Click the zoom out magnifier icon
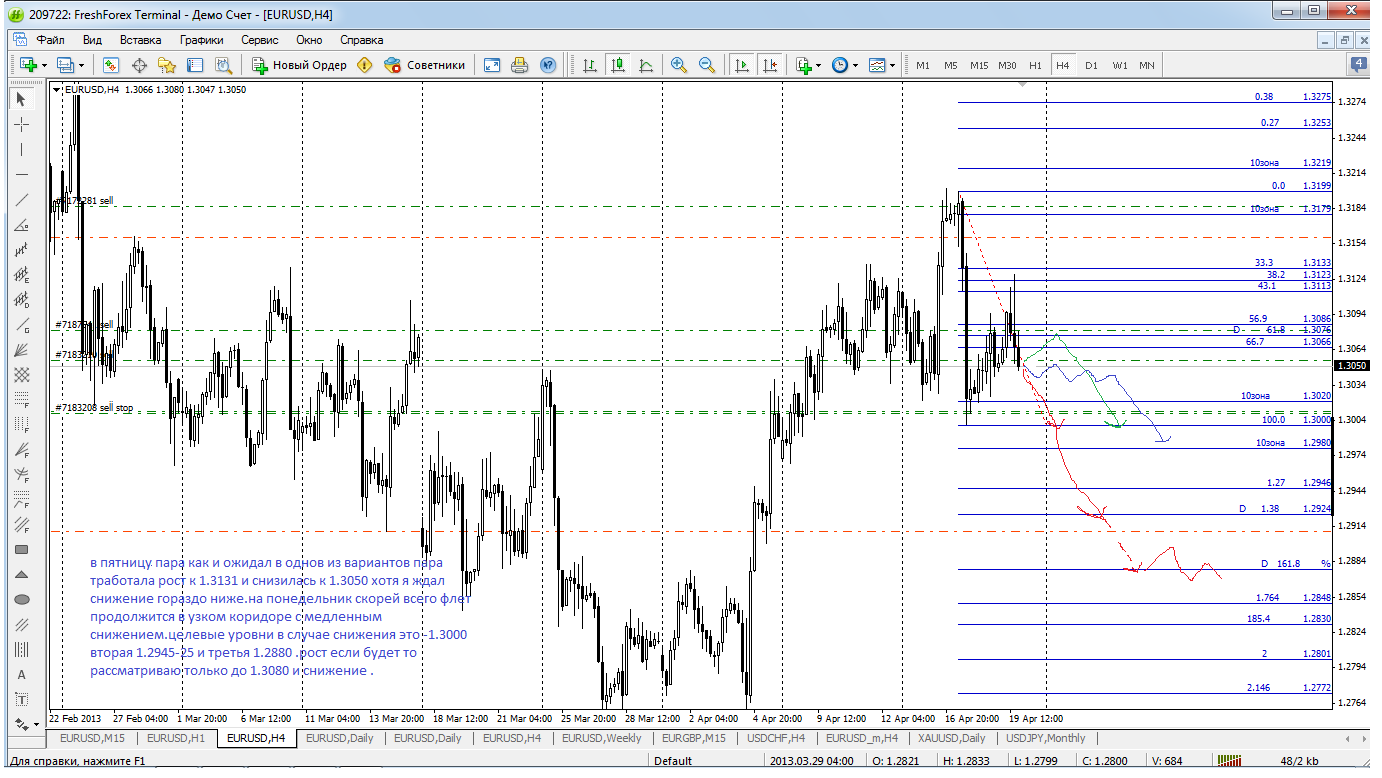The image size is (1382, 778). pyautogui.click(x=707, y=65)
